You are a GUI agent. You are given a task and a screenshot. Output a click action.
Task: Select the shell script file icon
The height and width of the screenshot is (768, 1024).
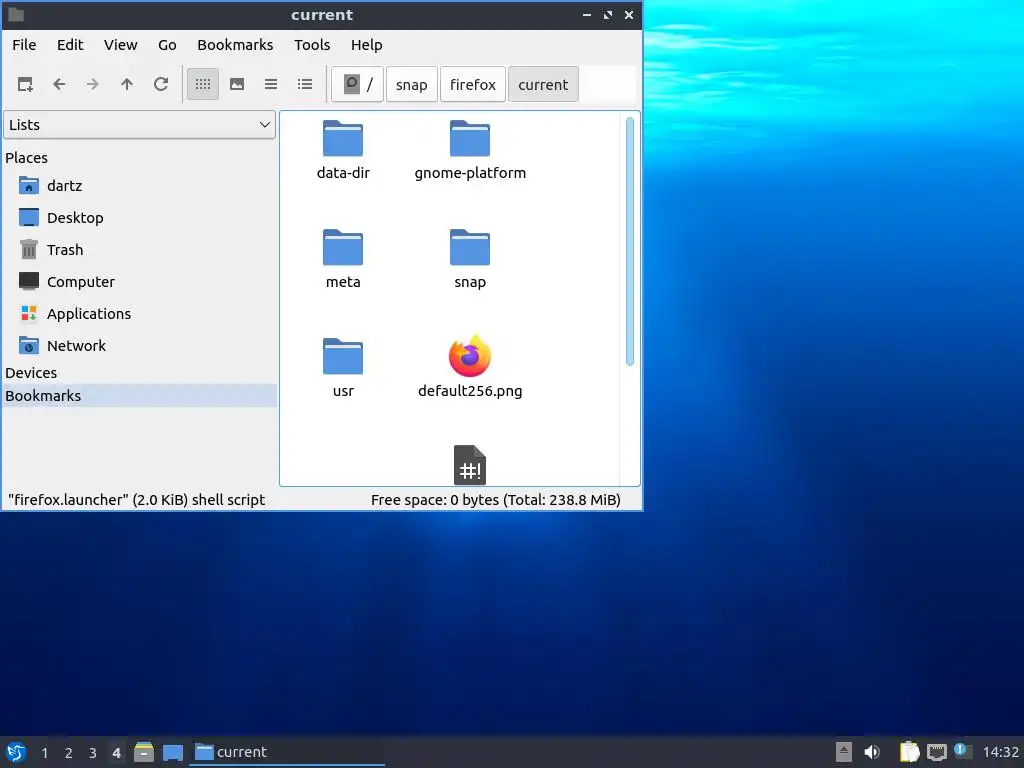pos(470,464)
